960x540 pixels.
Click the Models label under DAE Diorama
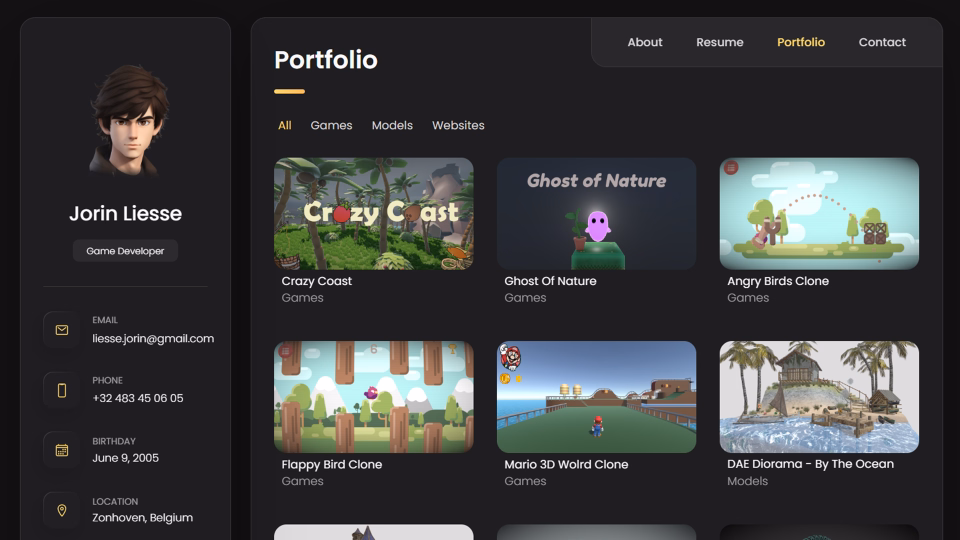747,481
